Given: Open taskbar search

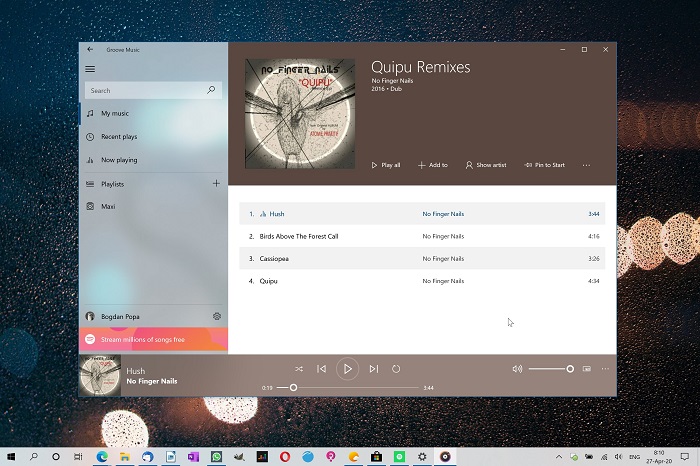Looking at the screenshot, I should [33, 457].
